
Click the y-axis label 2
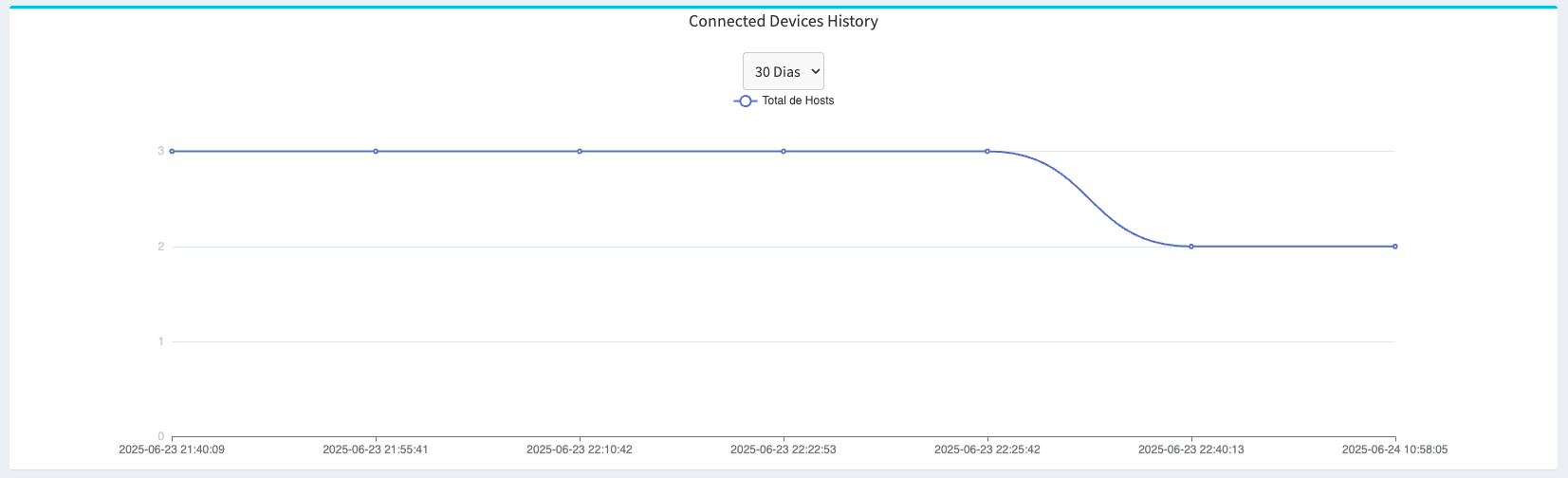(161, 247)
